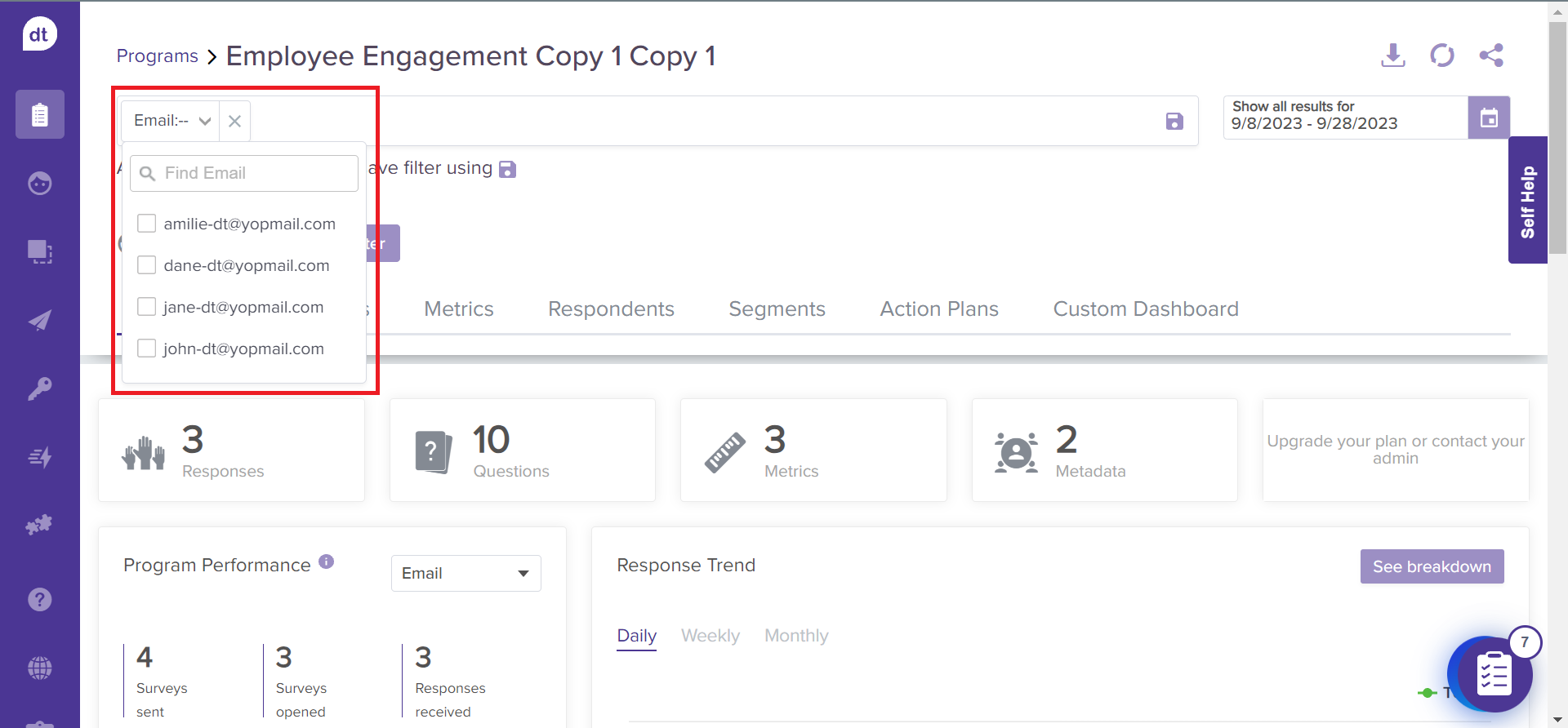Viewport: 1568px width, 728px height.
Task: Tick the john-dt@yopmail.com checkbox
Action: [147, 348]
